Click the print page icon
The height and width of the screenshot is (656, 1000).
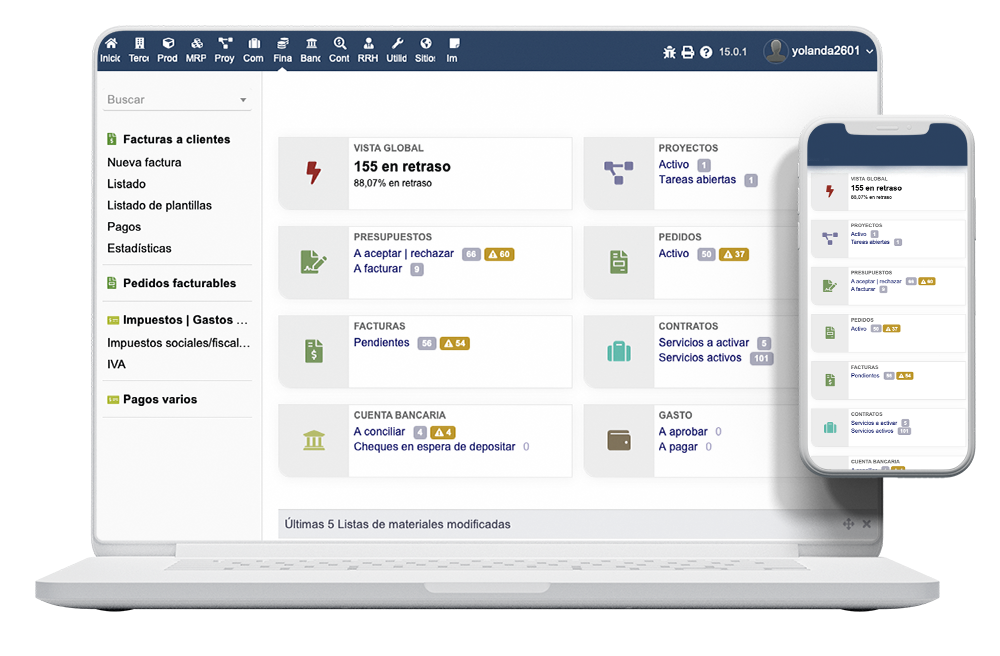click(687, 52)
